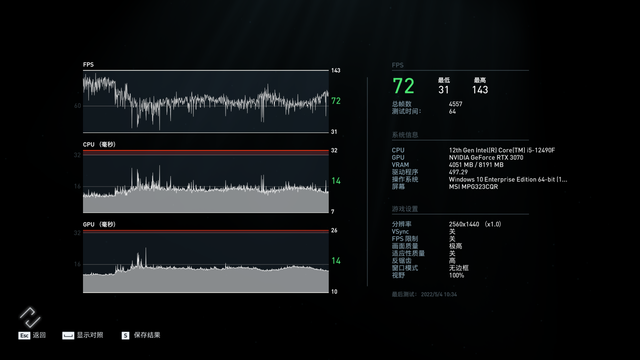Go back using the 返回 label
640x360 pixels.
39,335
